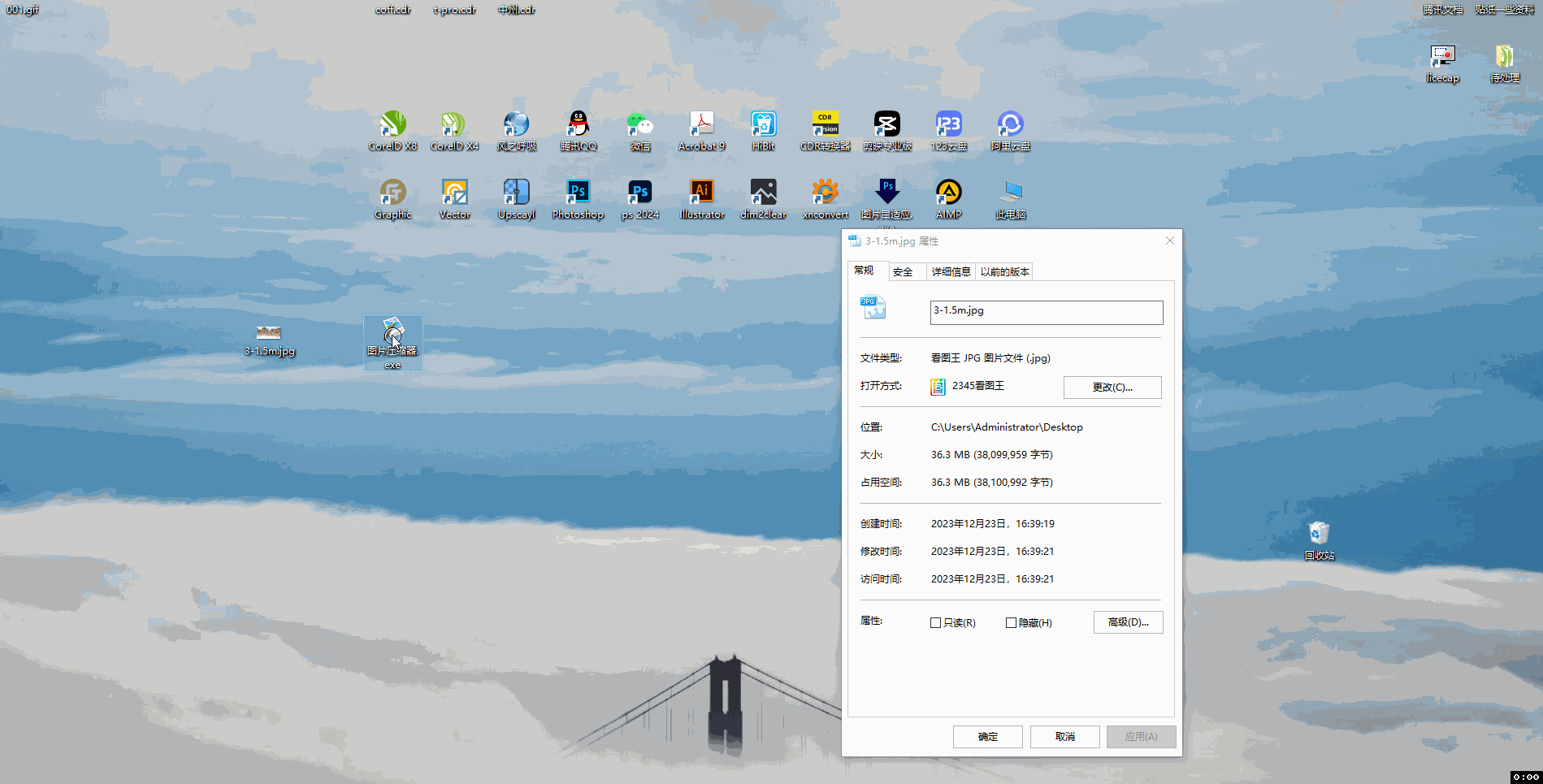Launch 剪映专业版 from the desktop
Screen dimensions: 1543x784
click(887, 131)
